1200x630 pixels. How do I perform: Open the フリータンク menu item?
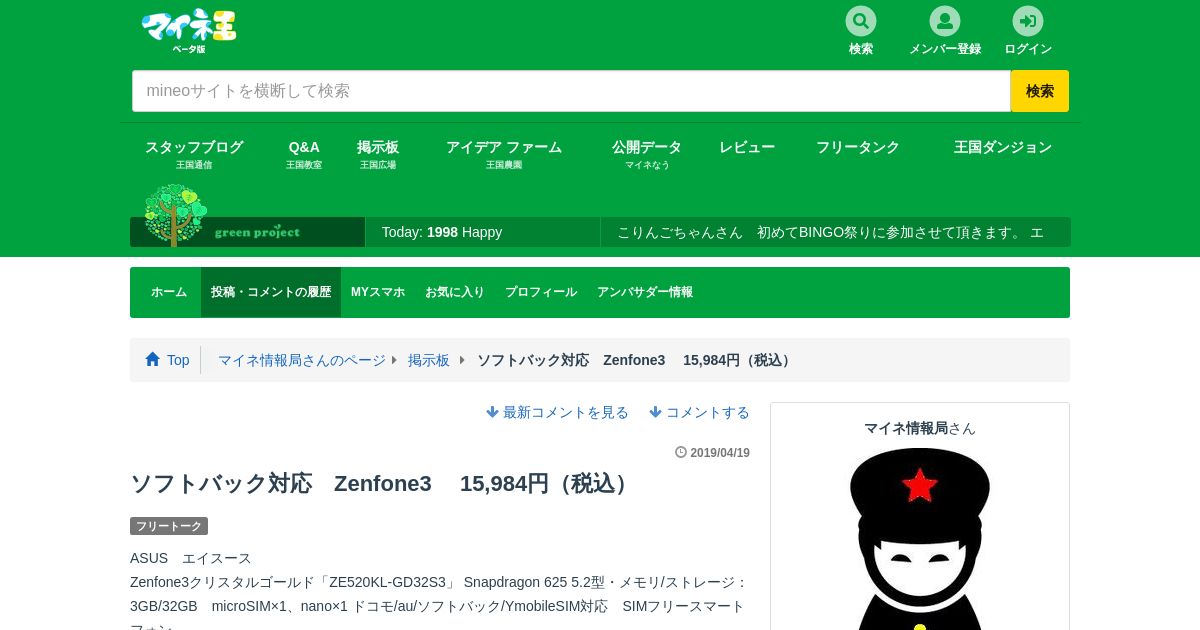pyautogui.click(x=858, y=147)
